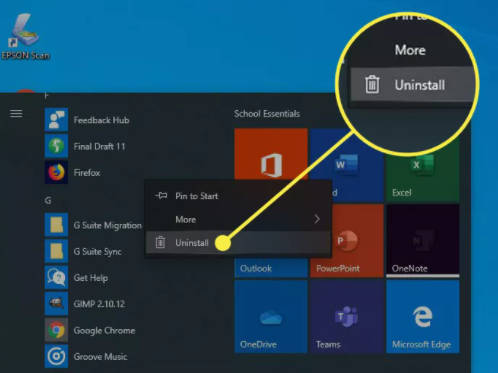
Task: Open the More submenu entry
Action: tap(238, 219)
